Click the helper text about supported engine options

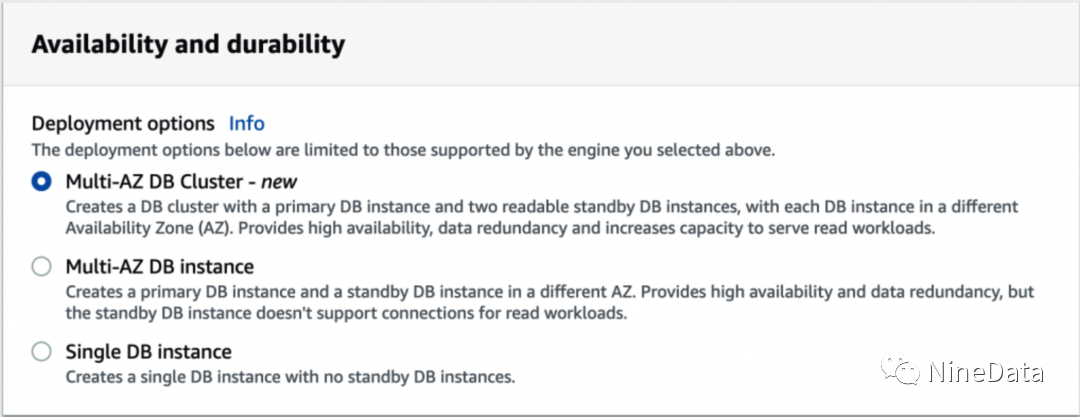click(x=403, y=151)
